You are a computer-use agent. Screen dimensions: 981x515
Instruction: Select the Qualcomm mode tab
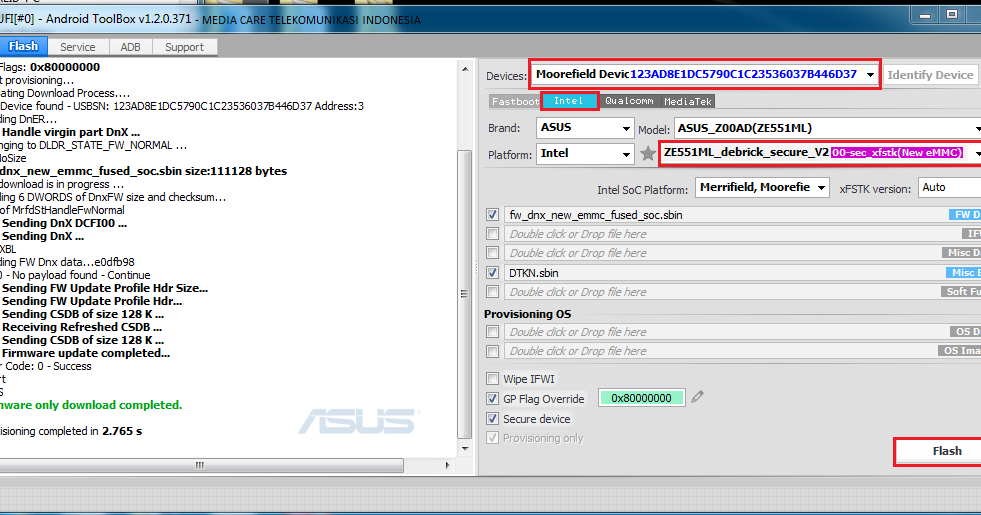(629, 101)
